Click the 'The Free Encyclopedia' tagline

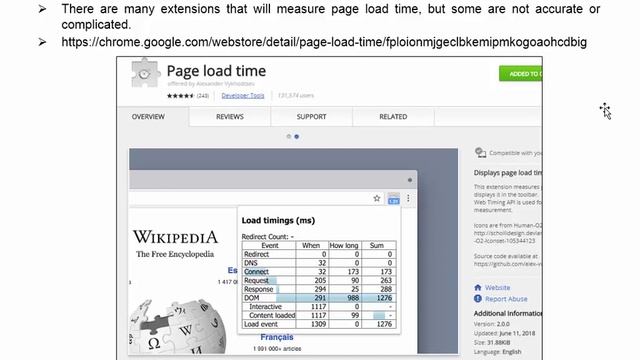tap(175, 254)
